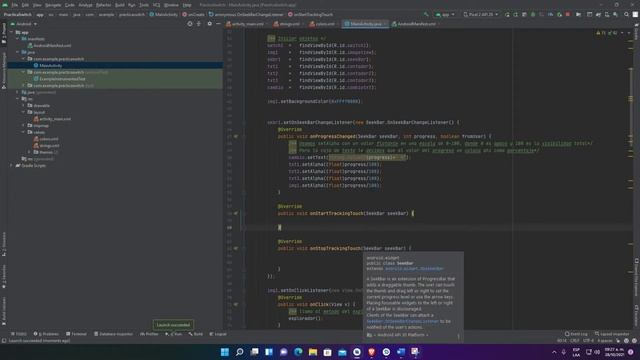Start debugging with the green bug icon

[x=533, y=14]
